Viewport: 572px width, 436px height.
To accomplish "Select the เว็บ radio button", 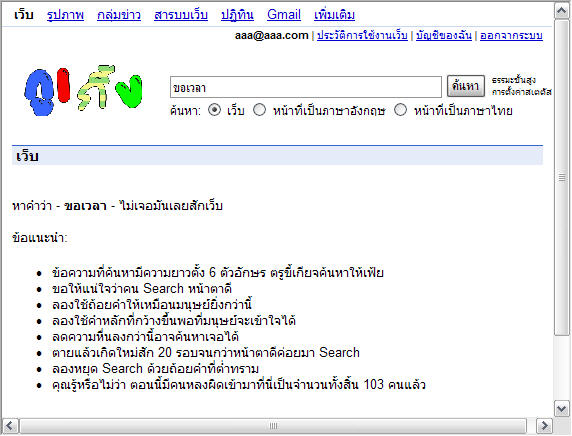I will point(214,110).
